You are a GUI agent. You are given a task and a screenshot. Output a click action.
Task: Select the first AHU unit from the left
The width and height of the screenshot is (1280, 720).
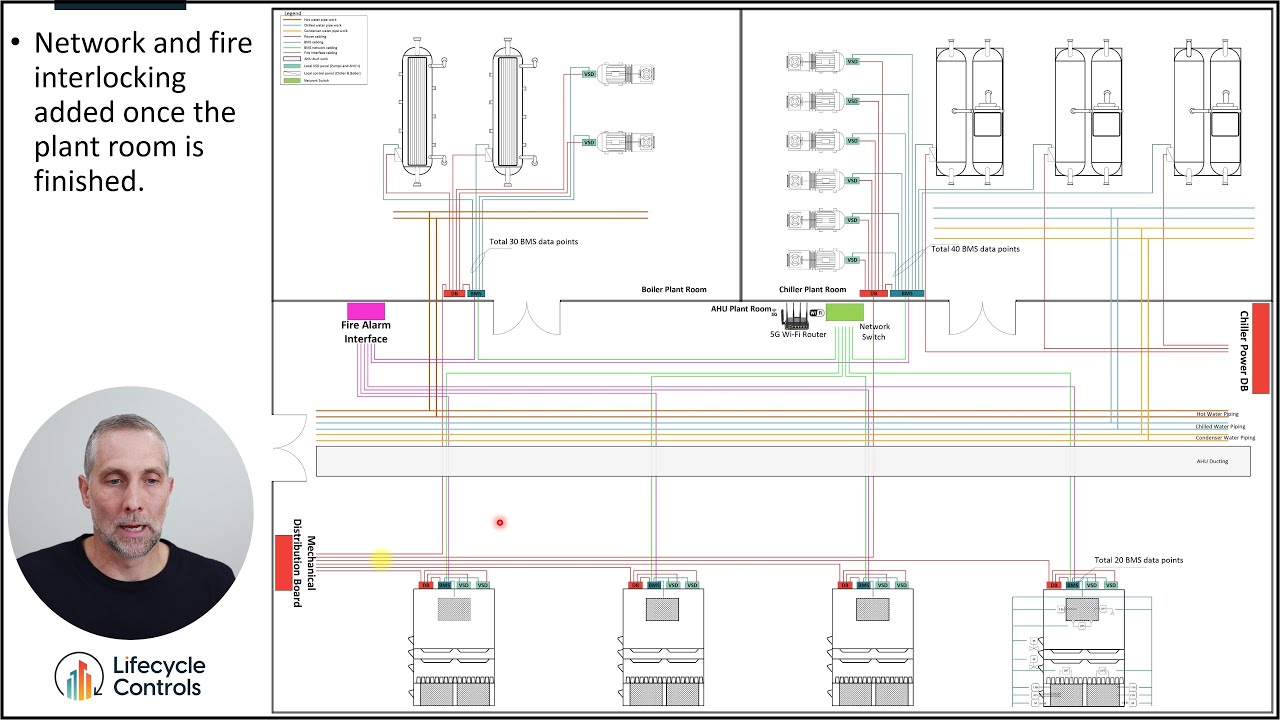[454, 648]
